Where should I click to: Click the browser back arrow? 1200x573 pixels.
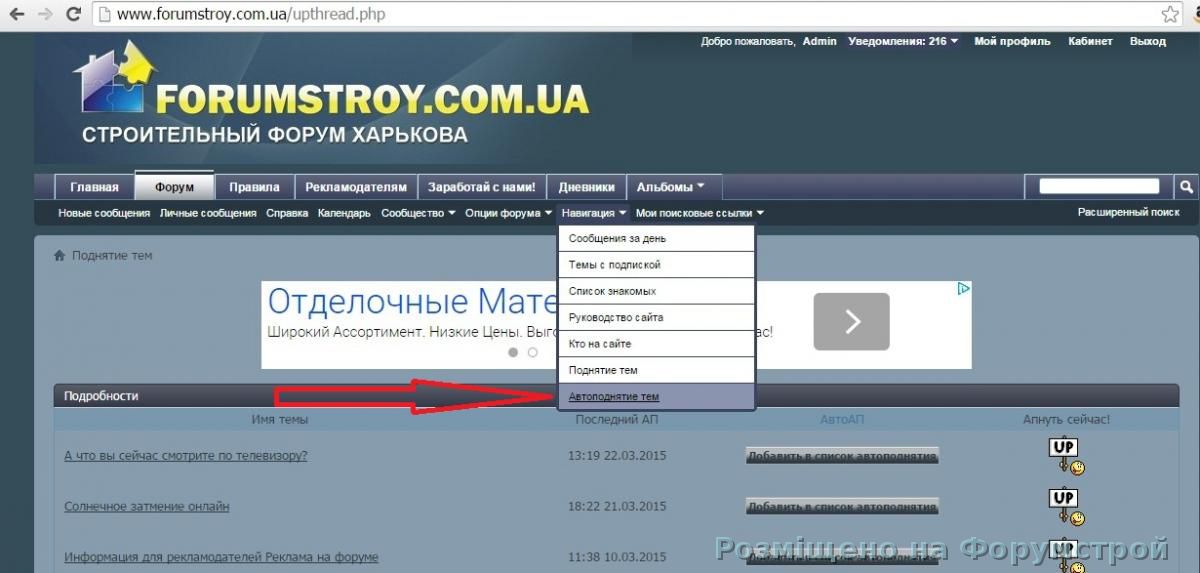17,15
